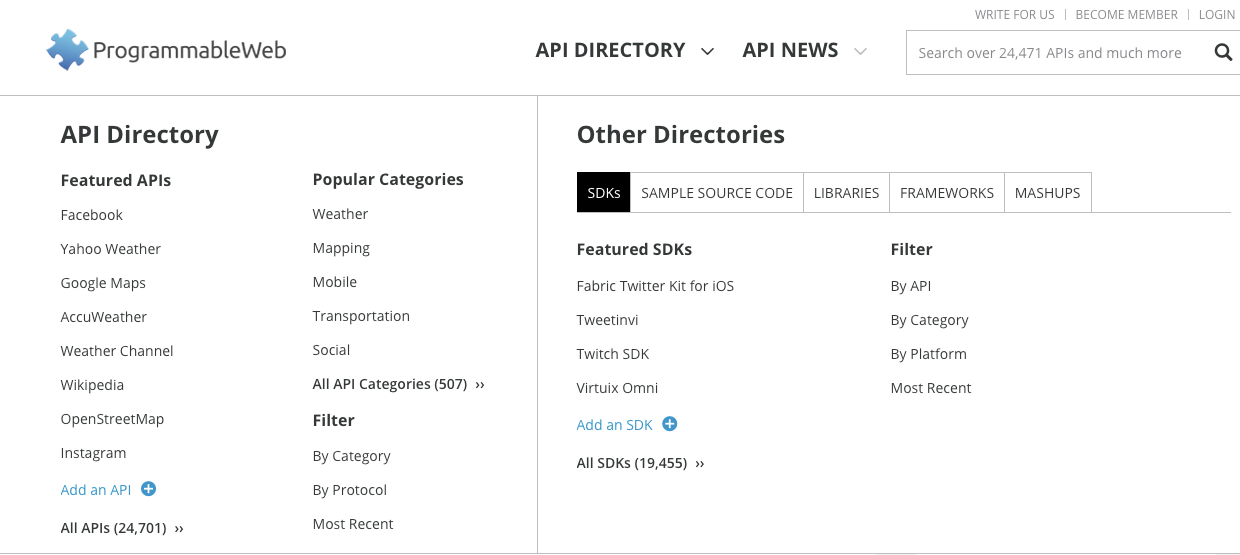Switch to the Frameworks tab
The width and height of the screenshot is (1240, 555).
(x=946, y=193)
